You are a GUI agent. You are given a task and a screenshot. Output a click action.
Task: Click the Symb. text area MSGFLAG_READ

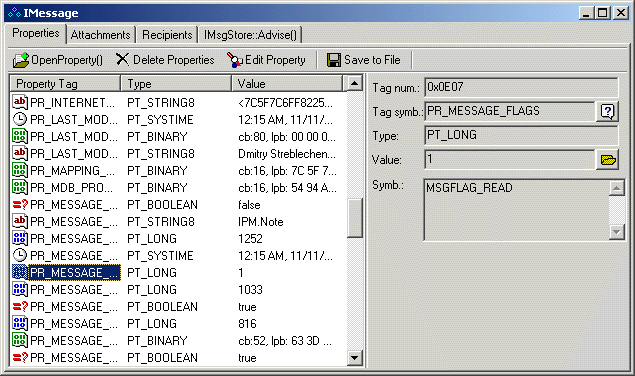pyautogui.click(x=516, y=210)
